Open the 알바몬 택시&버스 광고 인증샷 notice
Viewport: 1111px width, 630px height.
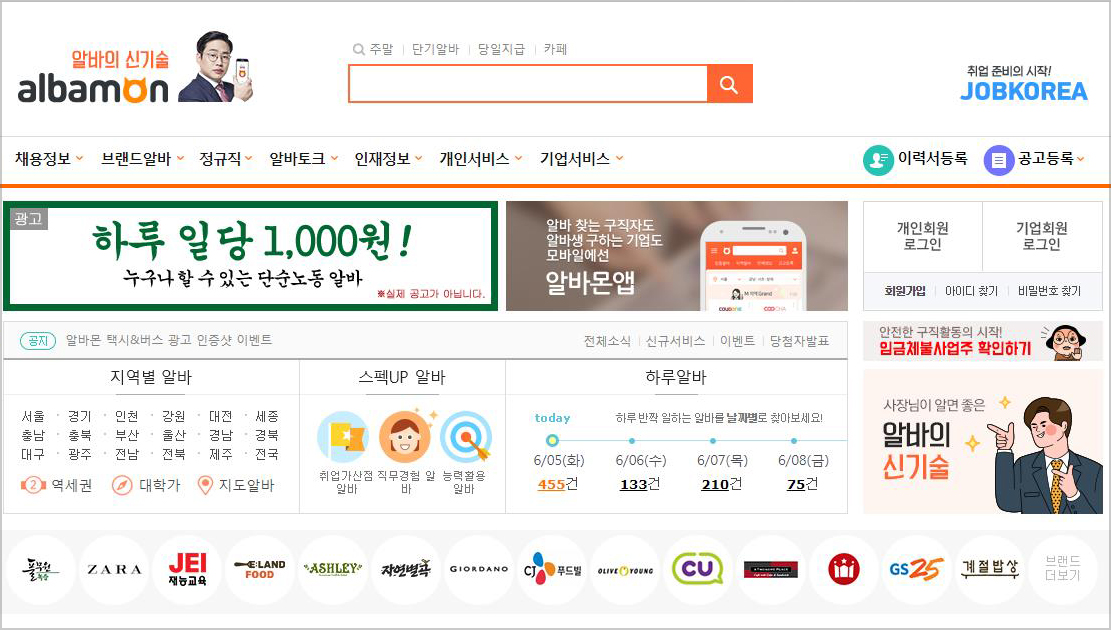click(x=169, y=340)
